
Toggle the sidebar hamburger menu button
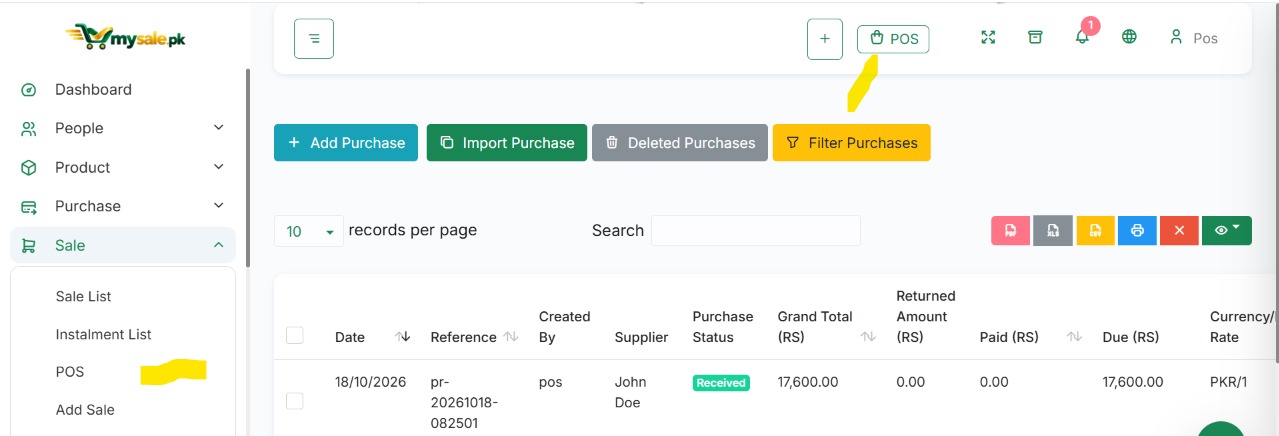314,39
